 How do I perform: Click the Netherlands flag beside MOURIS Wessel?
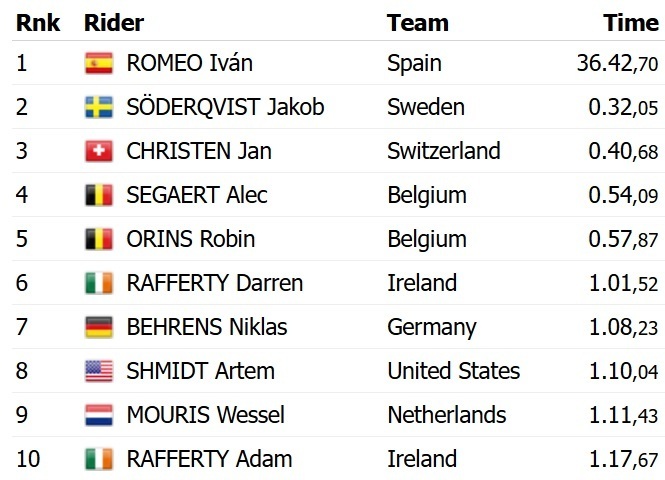(99, 416)
